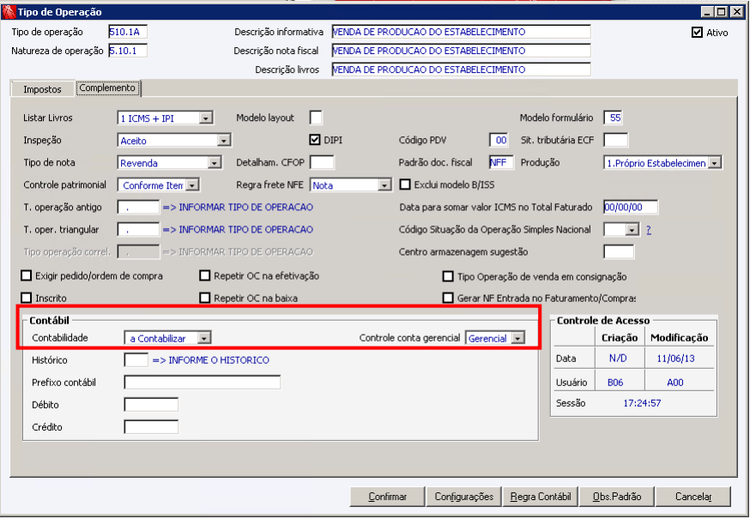This screenshot has width=750, height=519.
Task: Enable Exclui modelo B/ISS checkbox
Action: (x=405, y=185)
